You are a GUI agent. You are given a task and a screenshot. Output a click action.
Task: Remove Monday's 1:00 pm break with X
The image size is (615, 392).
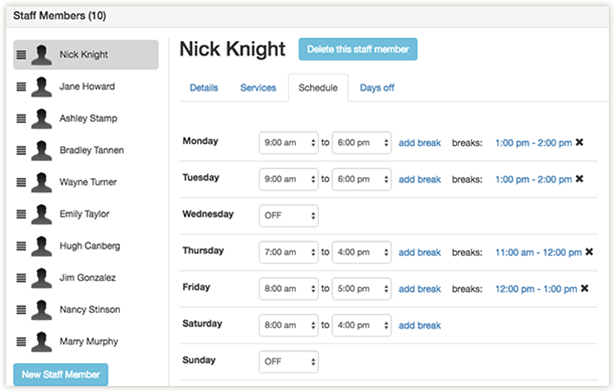click(x=579, y=142)
